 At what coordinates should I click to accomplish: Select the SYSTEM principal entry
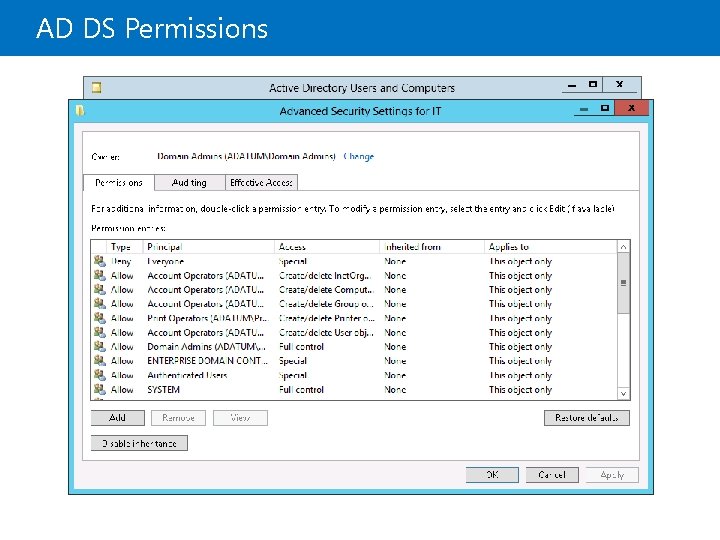tap(163, 389)
